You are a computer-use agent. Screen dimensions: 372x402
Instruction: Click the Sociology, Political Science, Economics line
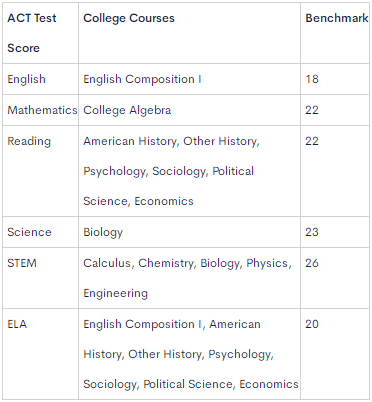(x=191, y=384)
